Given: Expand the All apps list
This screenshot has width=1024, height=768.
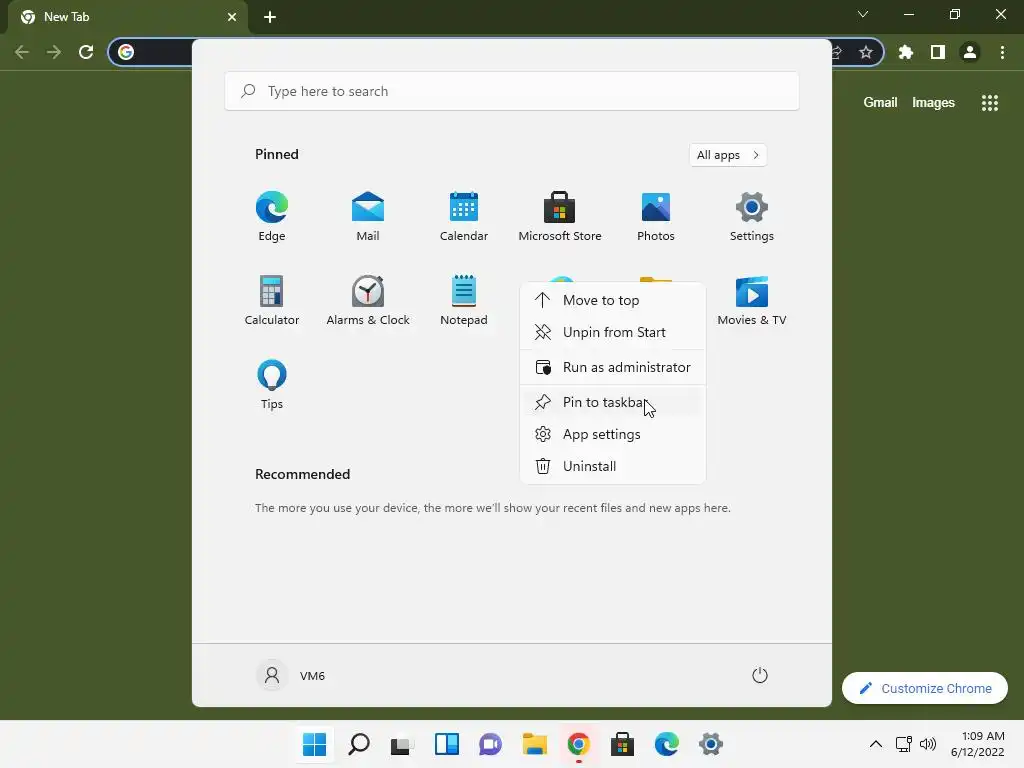Looking at the screenshot, I should point(728,155).
